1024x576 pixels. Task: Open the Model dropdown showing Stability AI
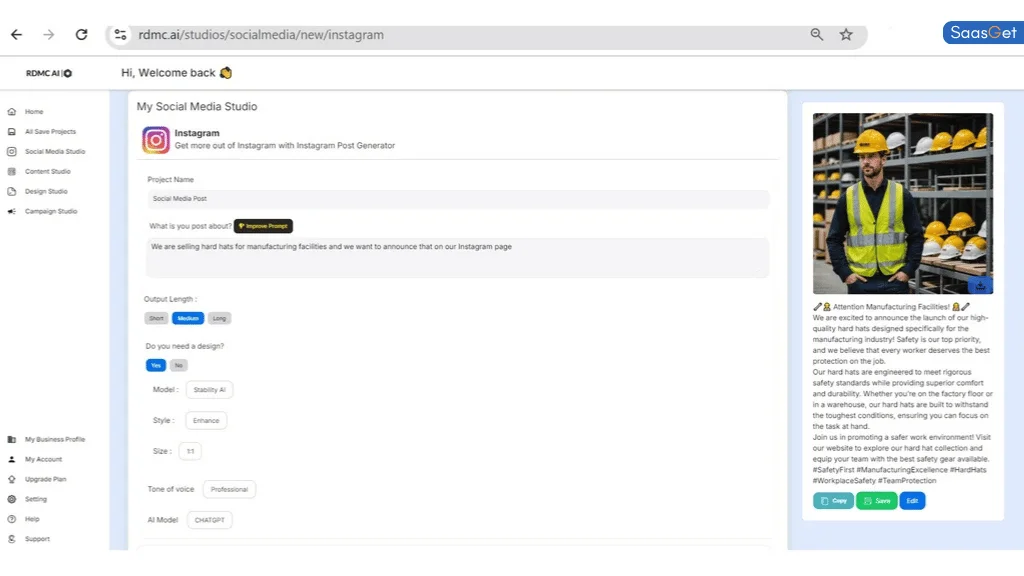click(x=209, y=389)
